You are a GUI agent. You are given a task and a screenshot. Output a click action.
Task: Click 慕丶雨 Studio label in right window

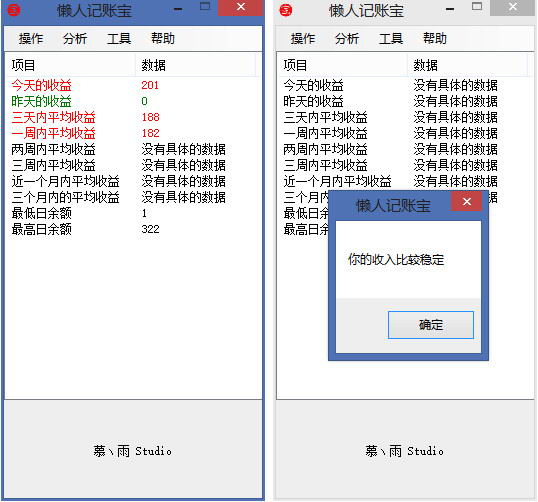pos(404,451)
